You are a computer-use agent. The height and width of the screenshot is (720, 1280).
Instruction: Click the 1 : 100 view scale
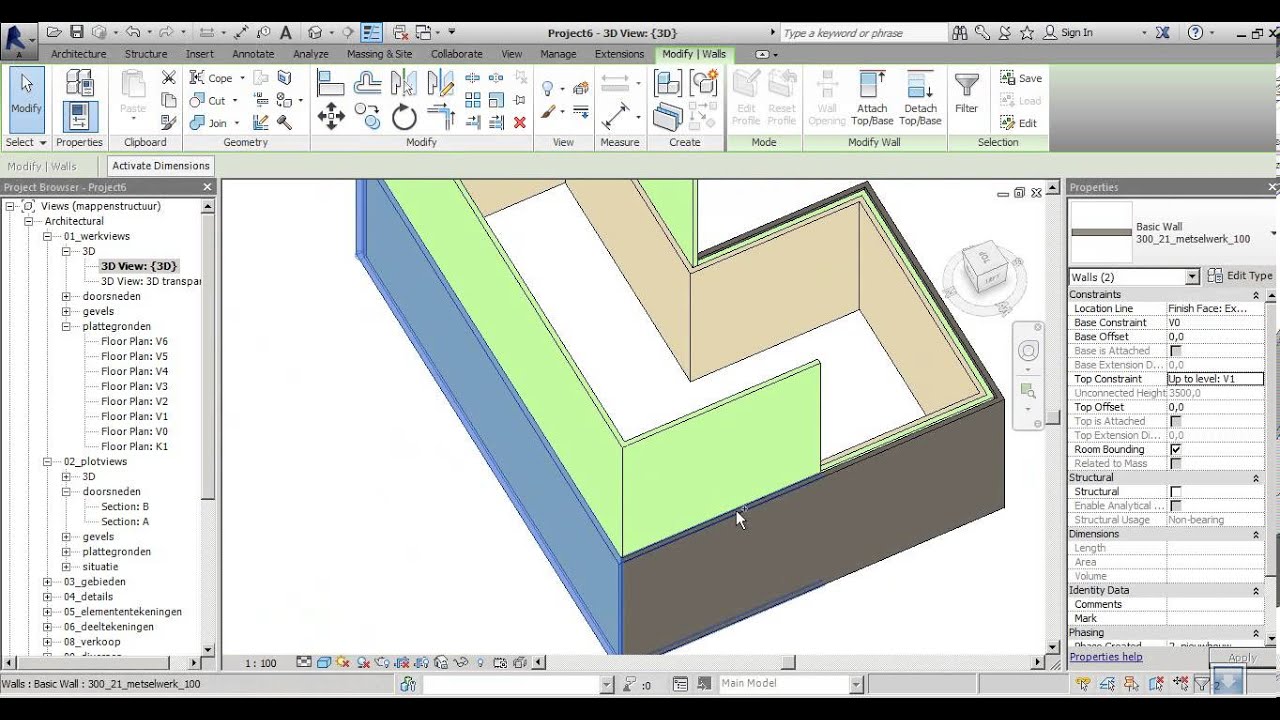coord(261,663)
